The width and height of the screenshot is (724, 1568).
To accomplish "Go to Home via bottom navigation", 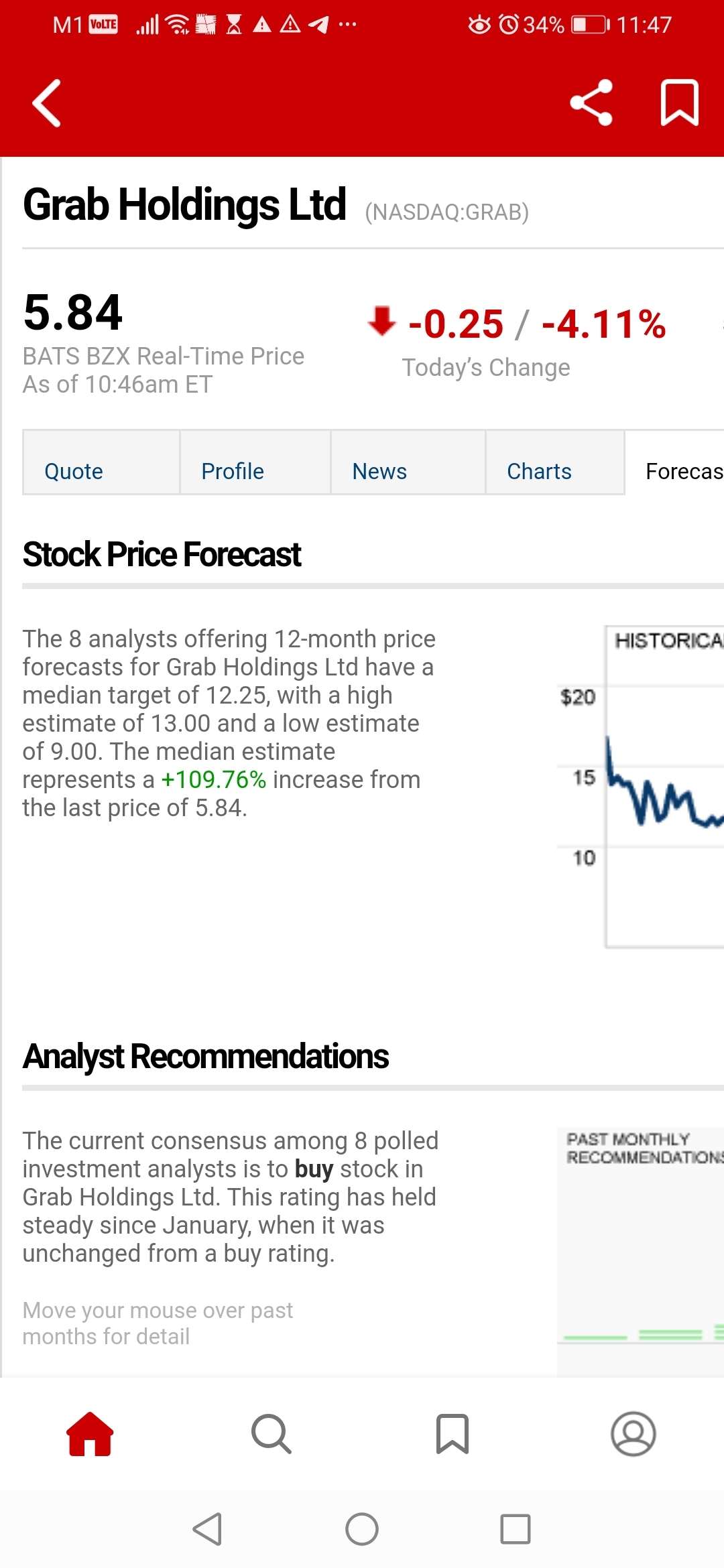I will tap(90, 1434).
